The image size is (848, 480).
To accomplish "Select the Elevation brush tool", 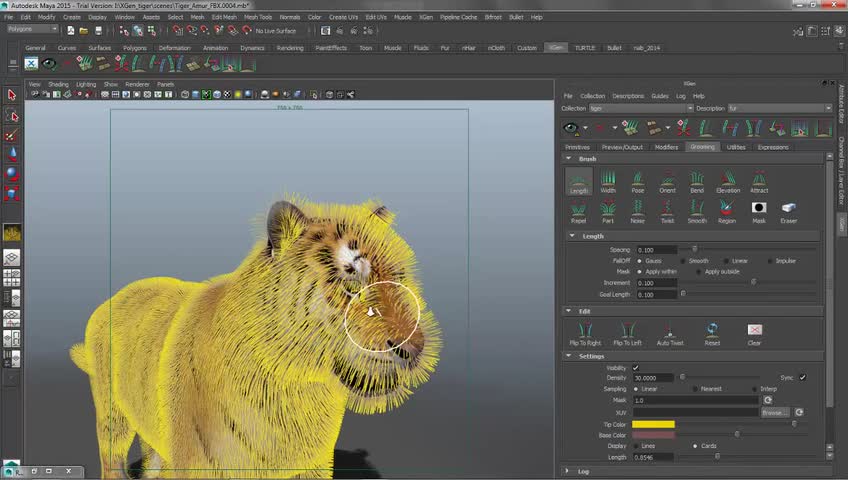I will coord(728,180).
